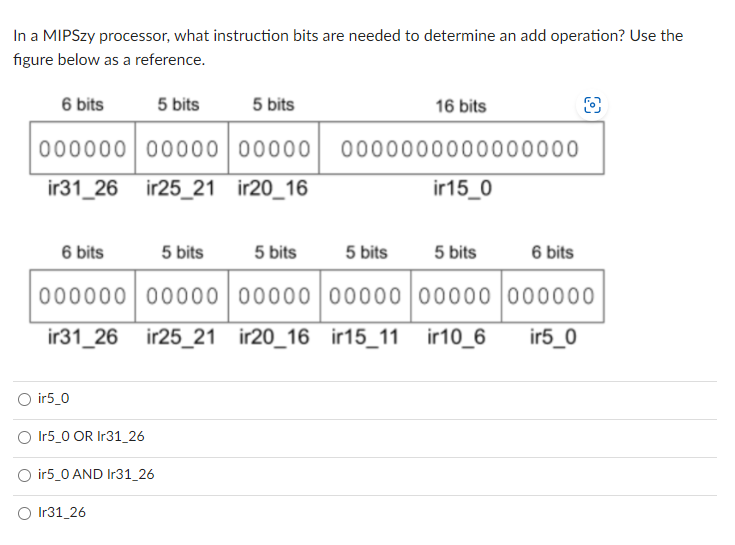Click the top diagram's cell above ir25_21
This screenshot has height=545, width=735.
click(x=182, y=149)
